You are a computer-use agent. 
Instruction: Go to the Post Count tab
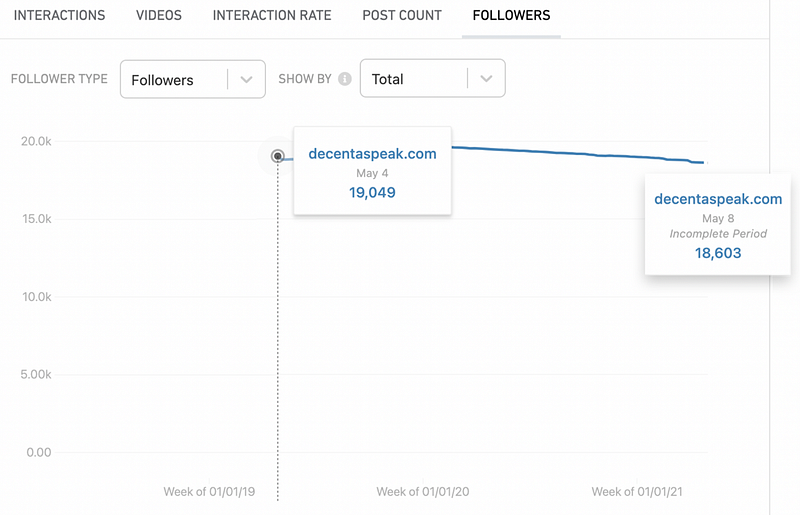coord(402,16)
